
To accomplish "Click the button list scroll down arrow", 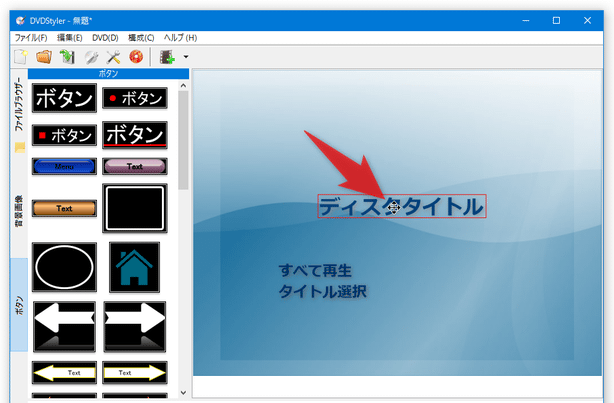I will tap(183, 392).
